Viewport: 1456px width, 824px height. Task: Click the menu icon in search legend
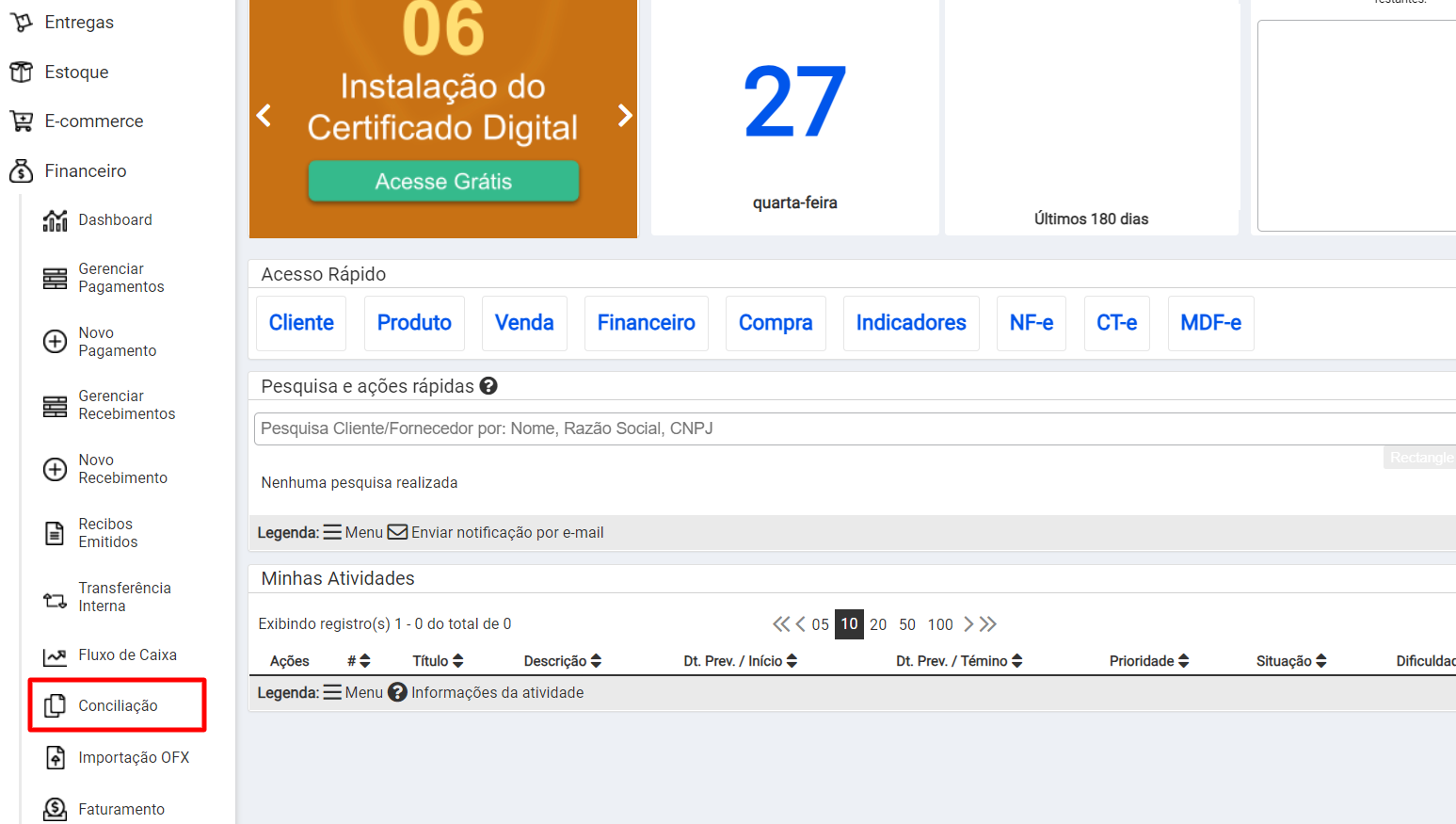pos(332,532)
